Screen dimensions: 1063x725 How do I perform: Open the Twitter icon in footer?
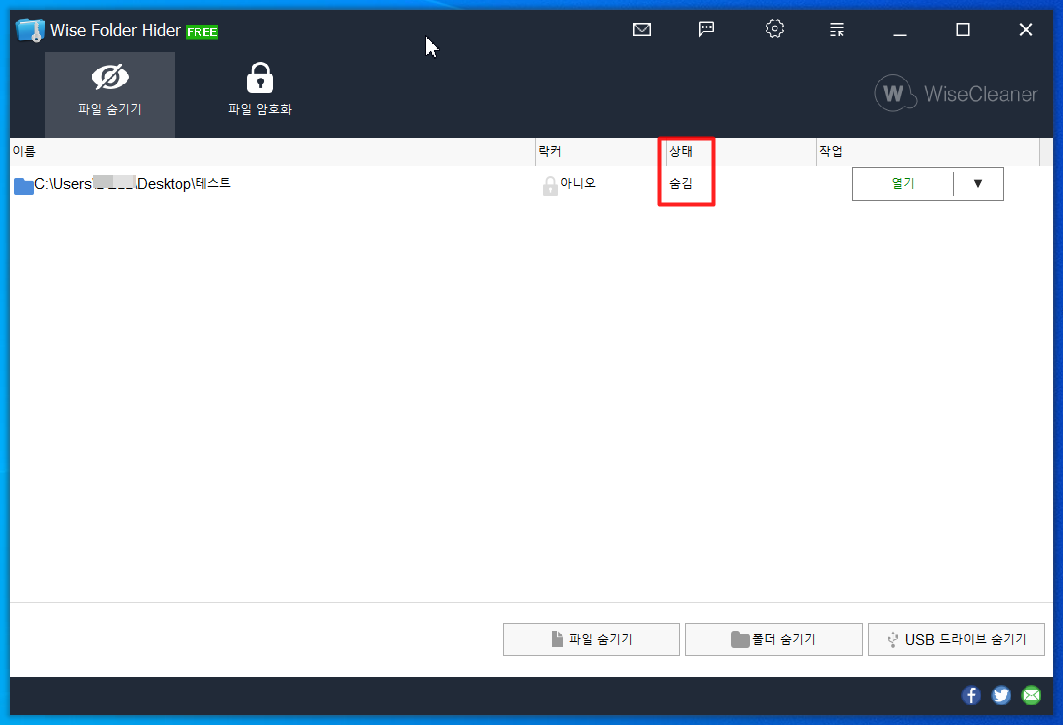tap(1001, 695)
